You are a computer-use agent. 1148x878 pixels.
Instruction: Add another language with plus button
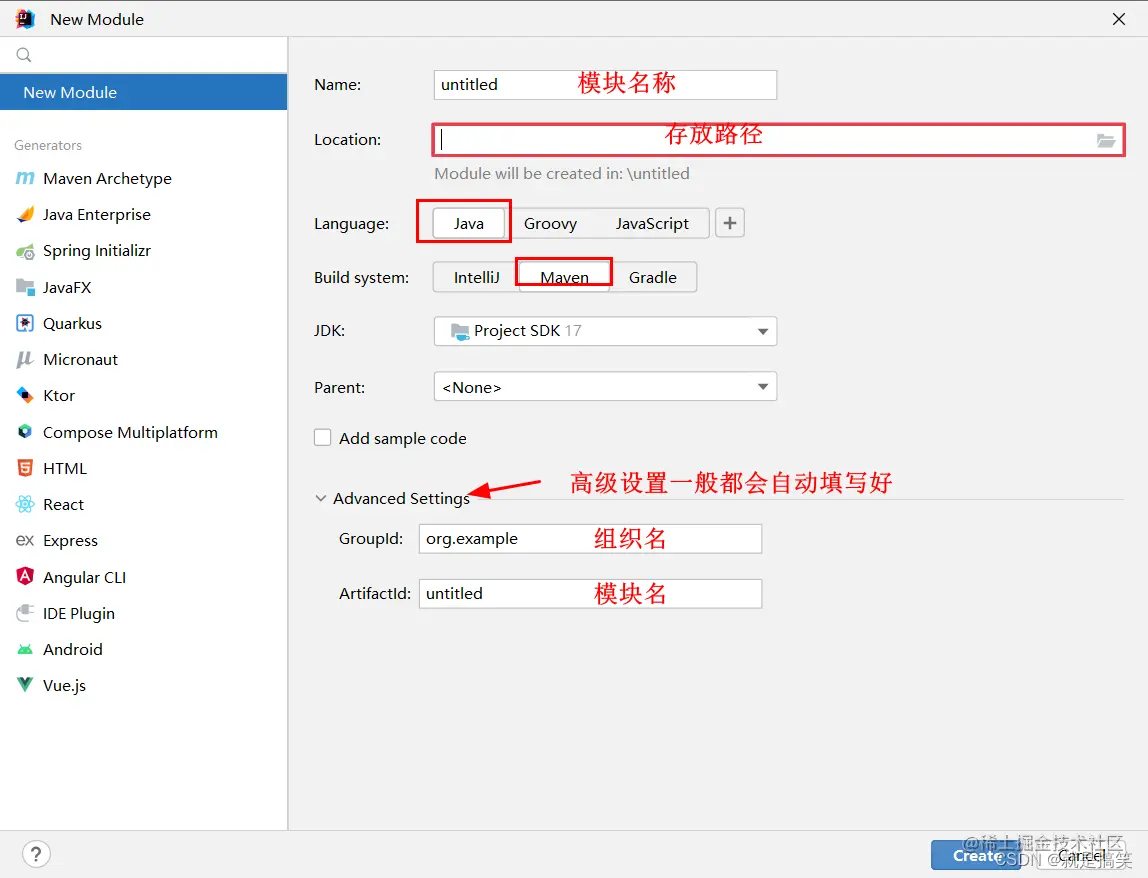coord(730,223)
